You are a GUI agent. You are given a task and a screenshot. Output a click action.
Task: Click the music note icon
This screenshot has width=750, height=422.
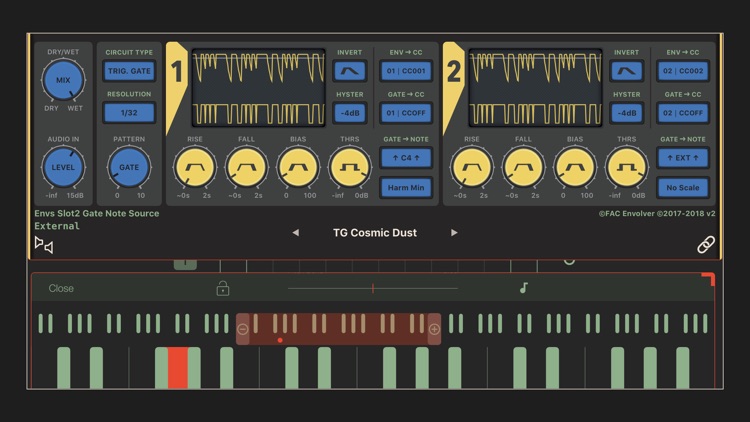pos(524,288)
